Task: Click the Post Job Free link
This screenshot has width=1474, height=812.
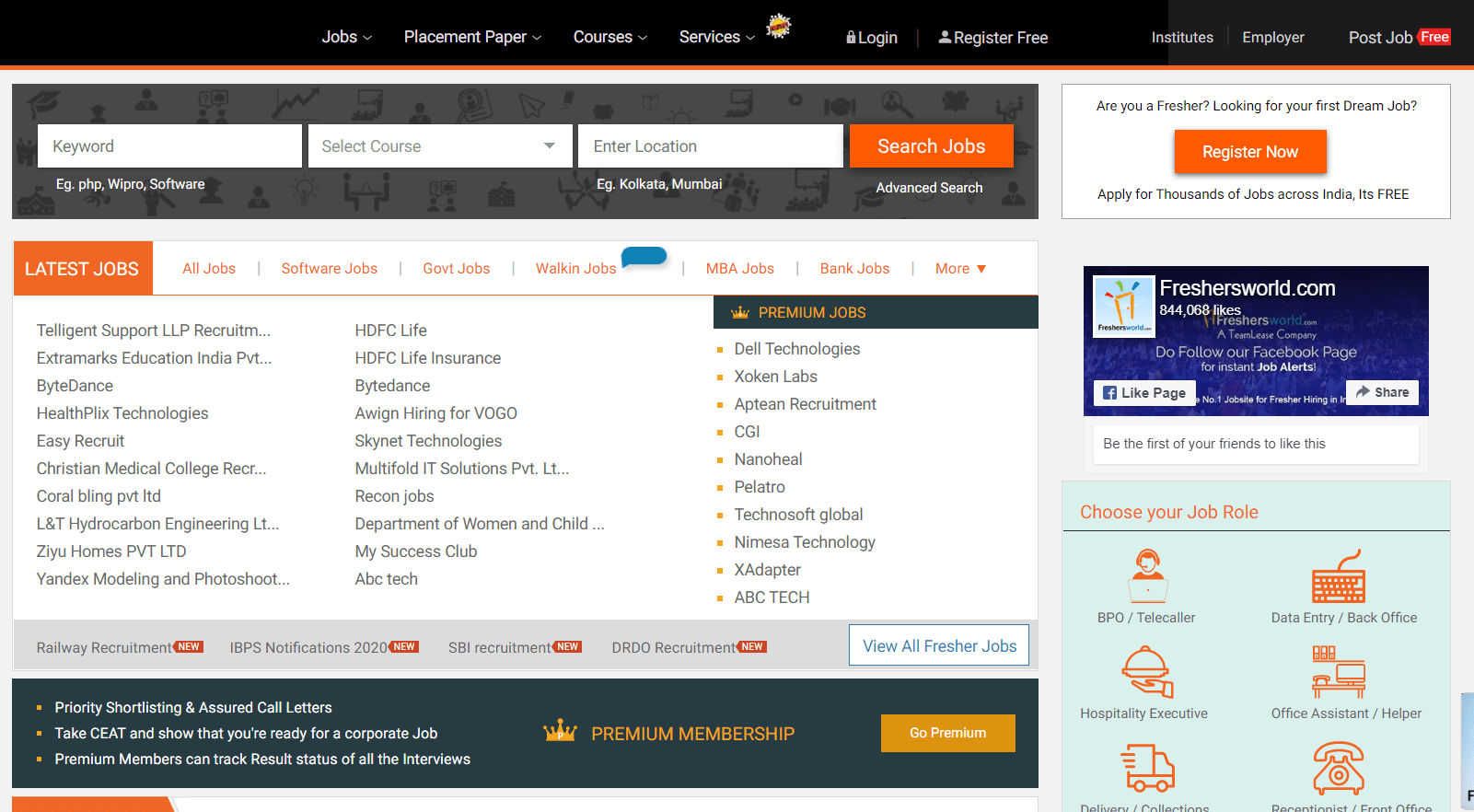Action: (x=1399, y=38)
